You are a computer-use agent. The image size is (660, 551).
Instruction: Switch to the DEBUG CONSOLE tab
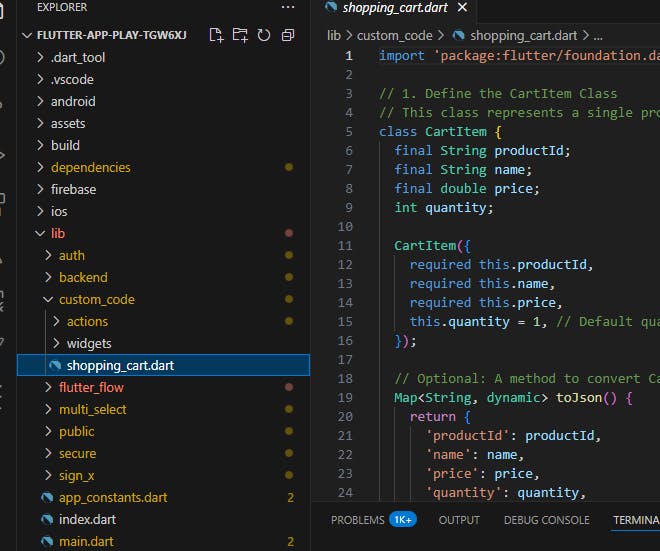point(546,520)
